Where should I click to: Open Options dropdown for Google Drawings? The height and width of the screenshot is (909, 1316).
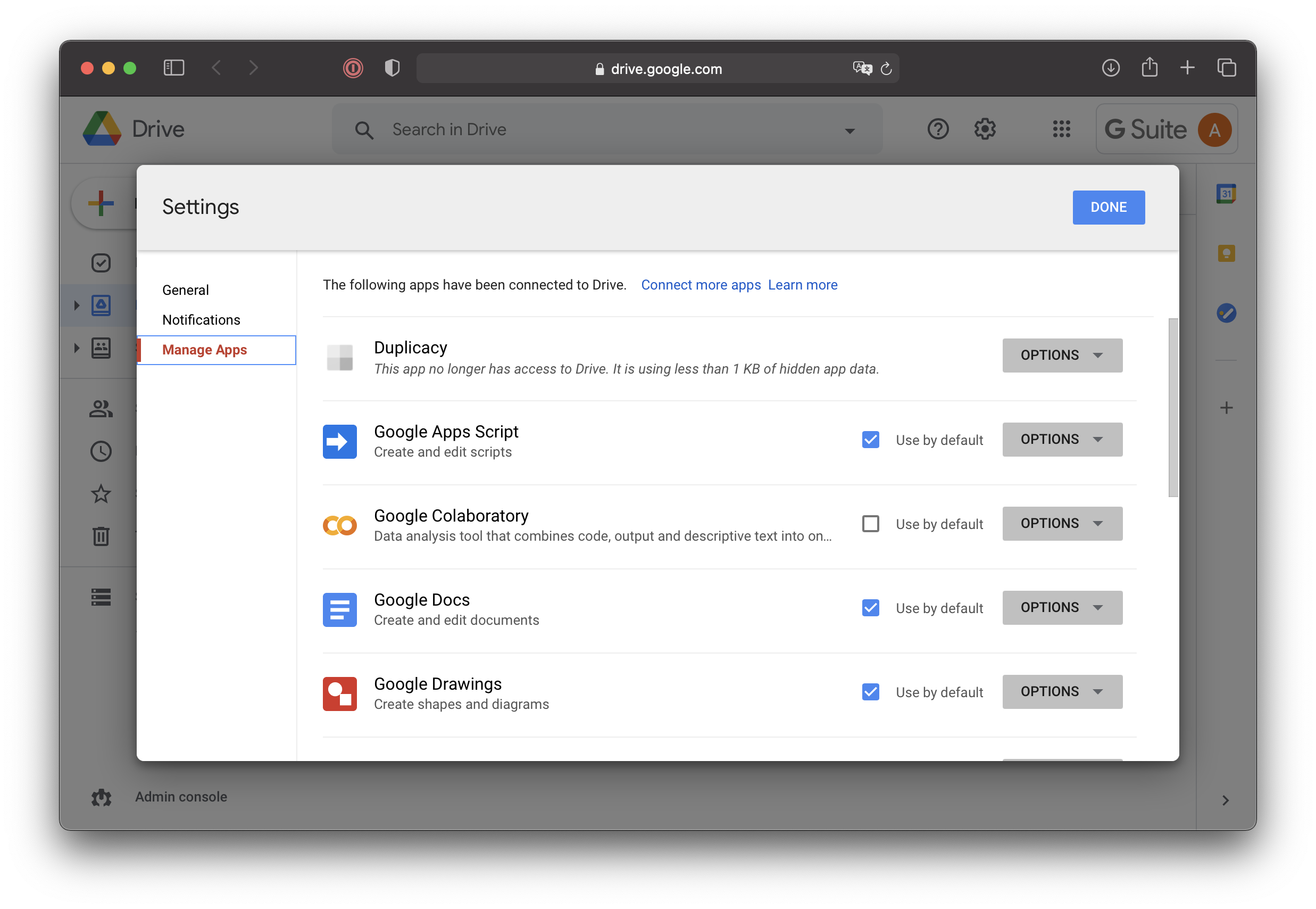point(1062,691)
